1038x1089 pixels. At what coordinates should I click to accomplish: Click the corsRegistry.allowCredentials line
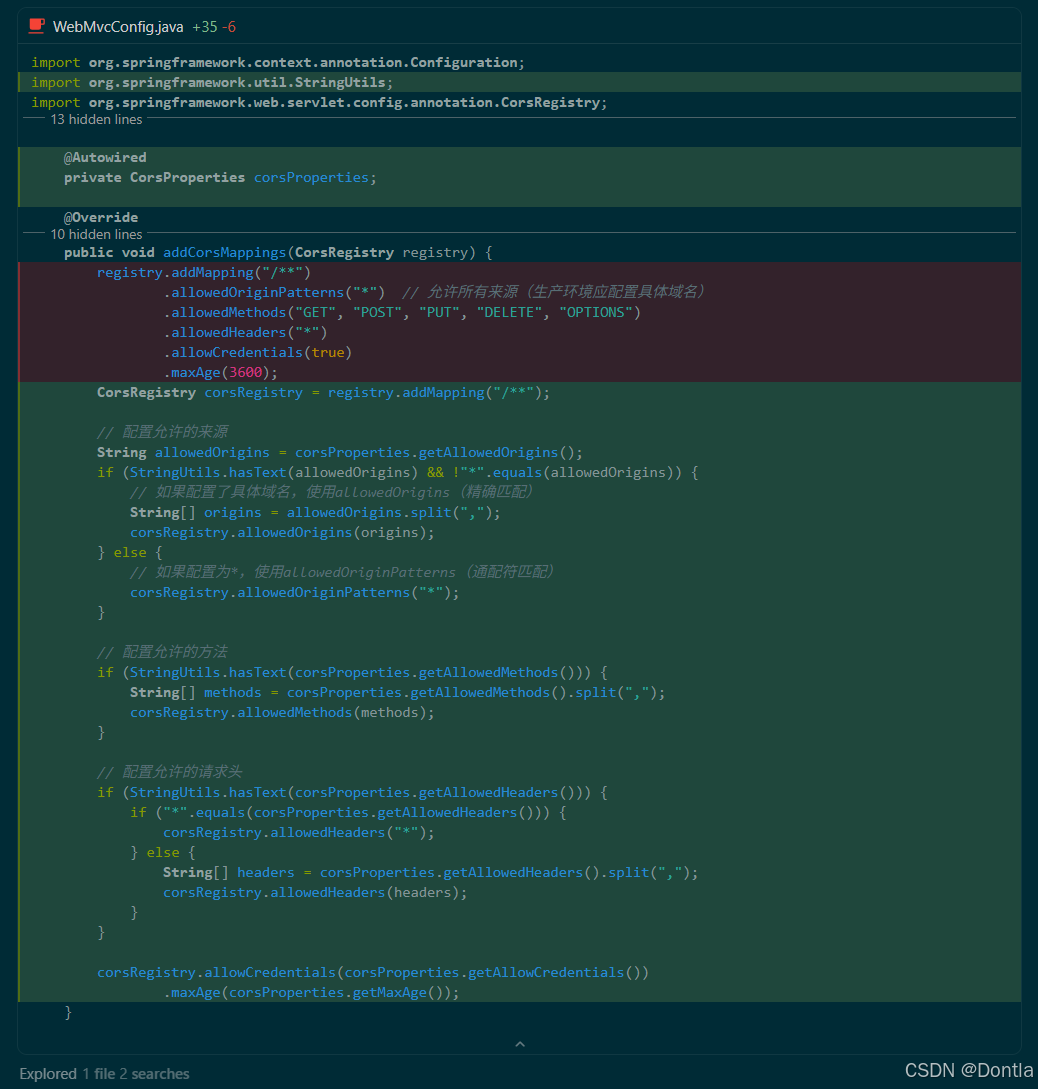point(373,972)
